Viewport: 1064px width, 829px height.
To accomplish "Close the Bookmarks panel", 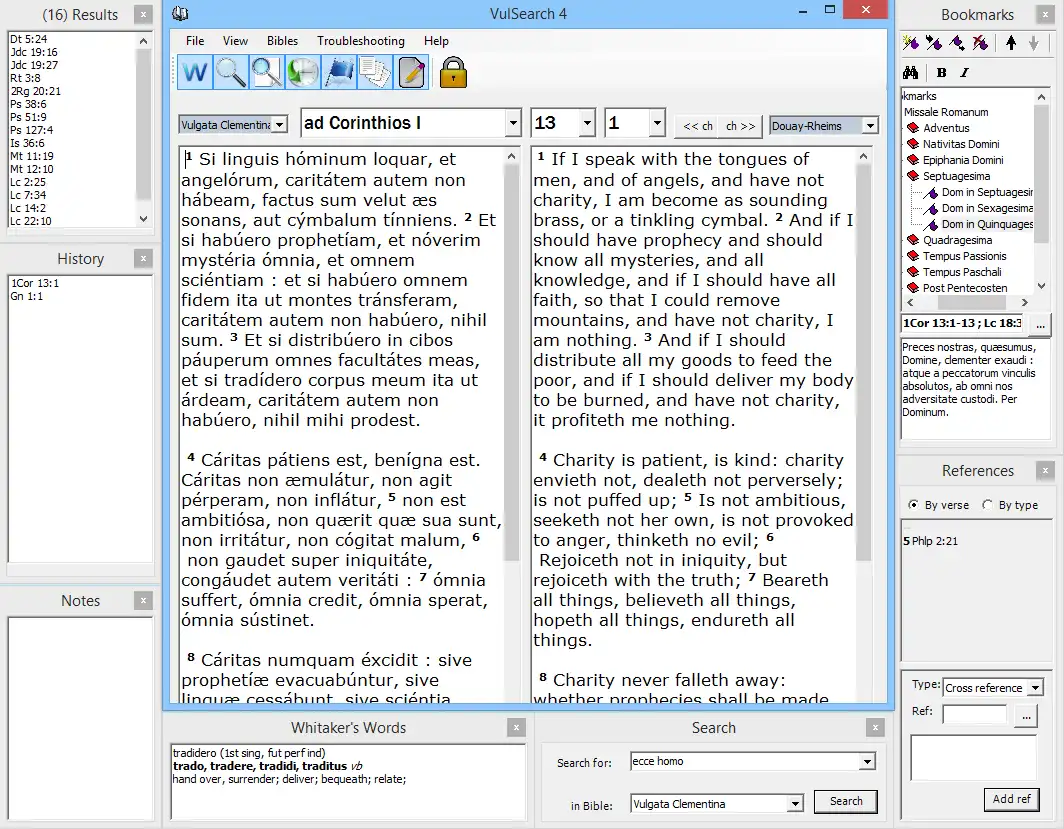I will (x=1045, y=15).
